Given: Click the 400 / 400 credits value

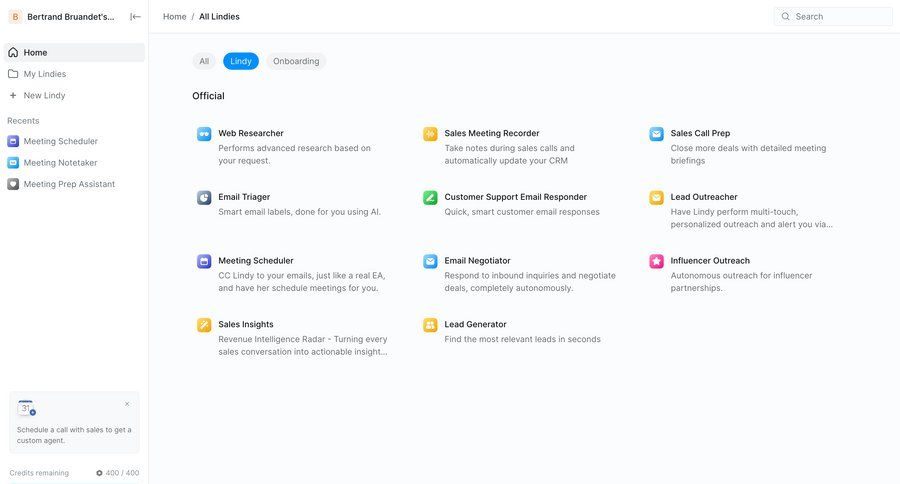Looking at the screenshot, I should pos(122,473).
